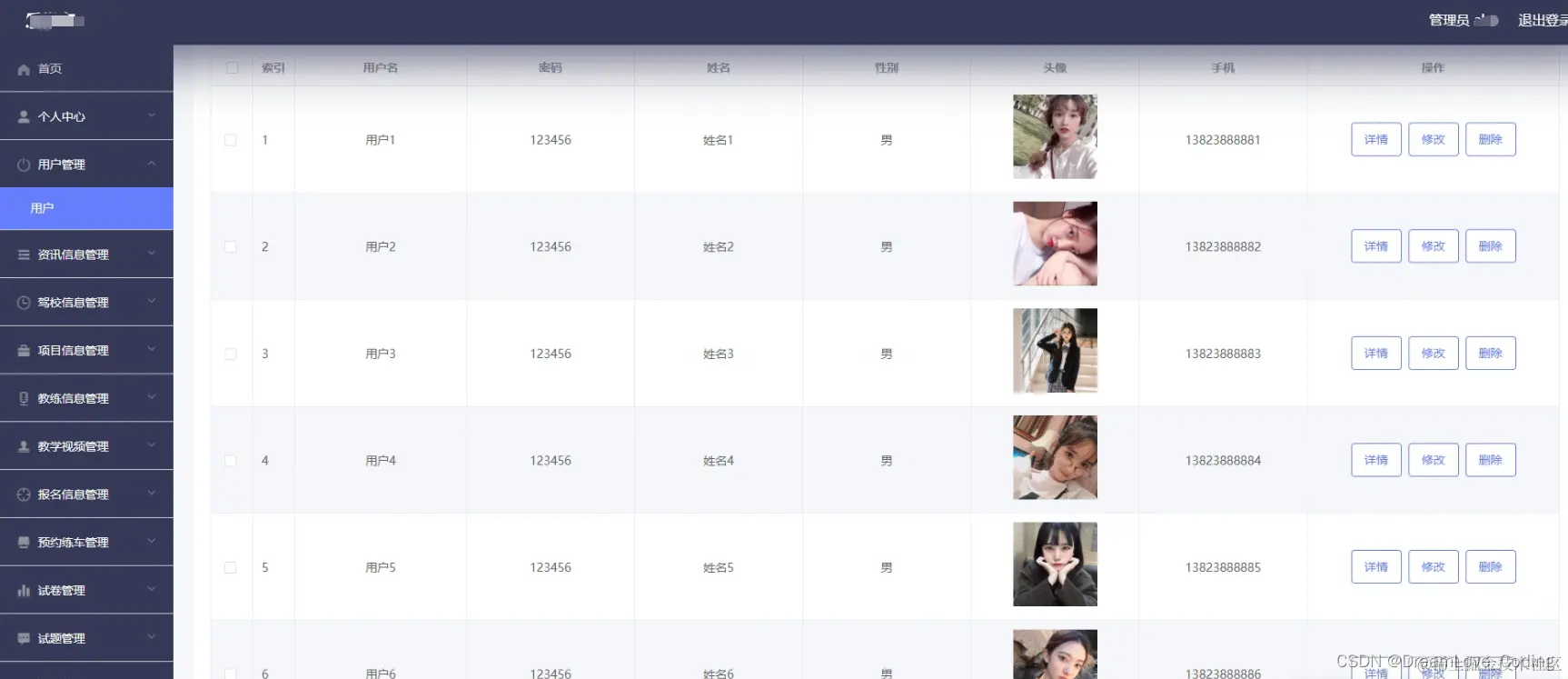Image resolution: width=1568 pixels, height=679 pixels.
Task: Open the 试题管理 menu label
Action: (x=62, y=638)
